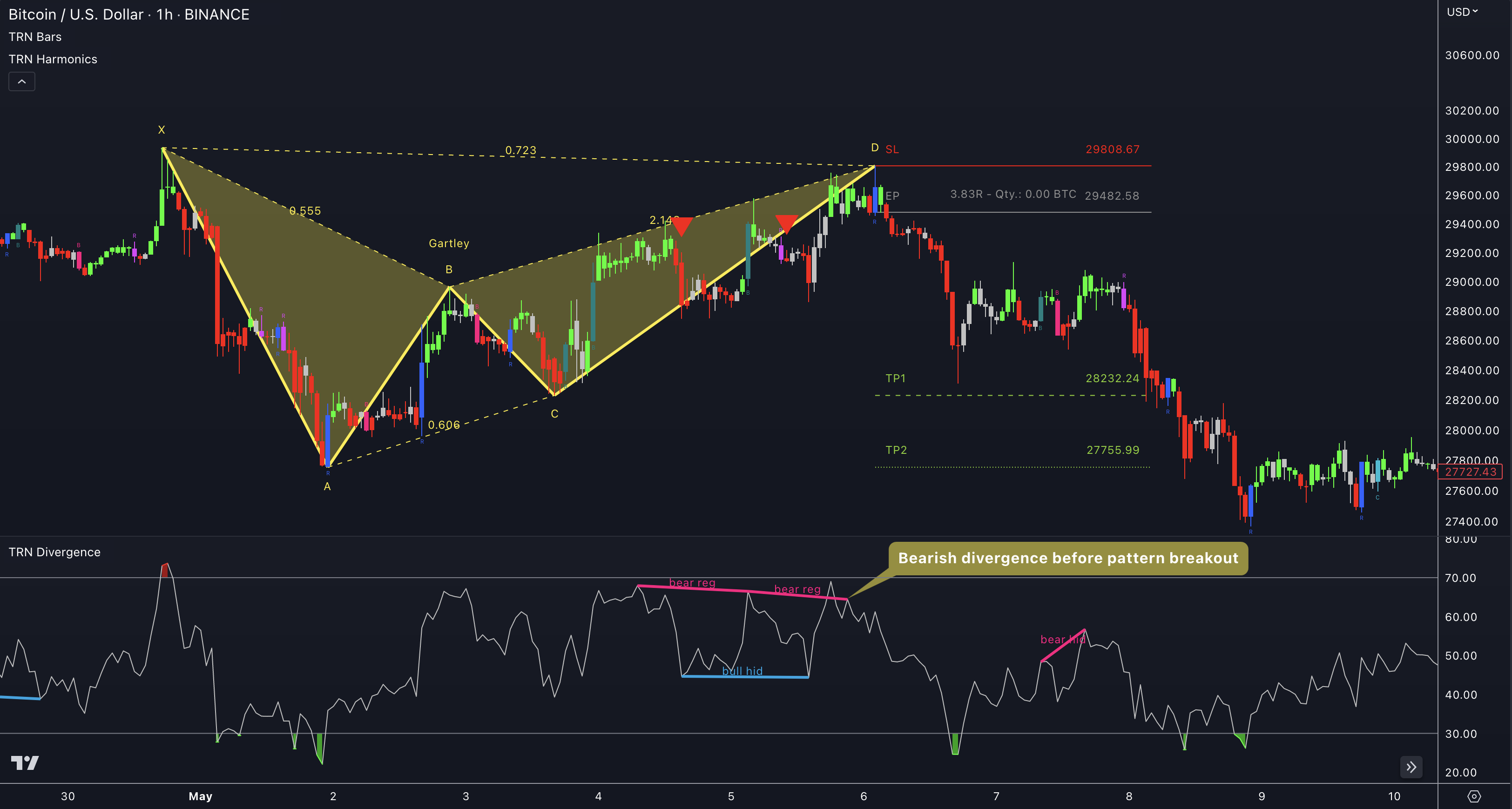The image size is (1512, 809).
Task: Click the 0.606 ratio label
Action: [x=444, y=425]
